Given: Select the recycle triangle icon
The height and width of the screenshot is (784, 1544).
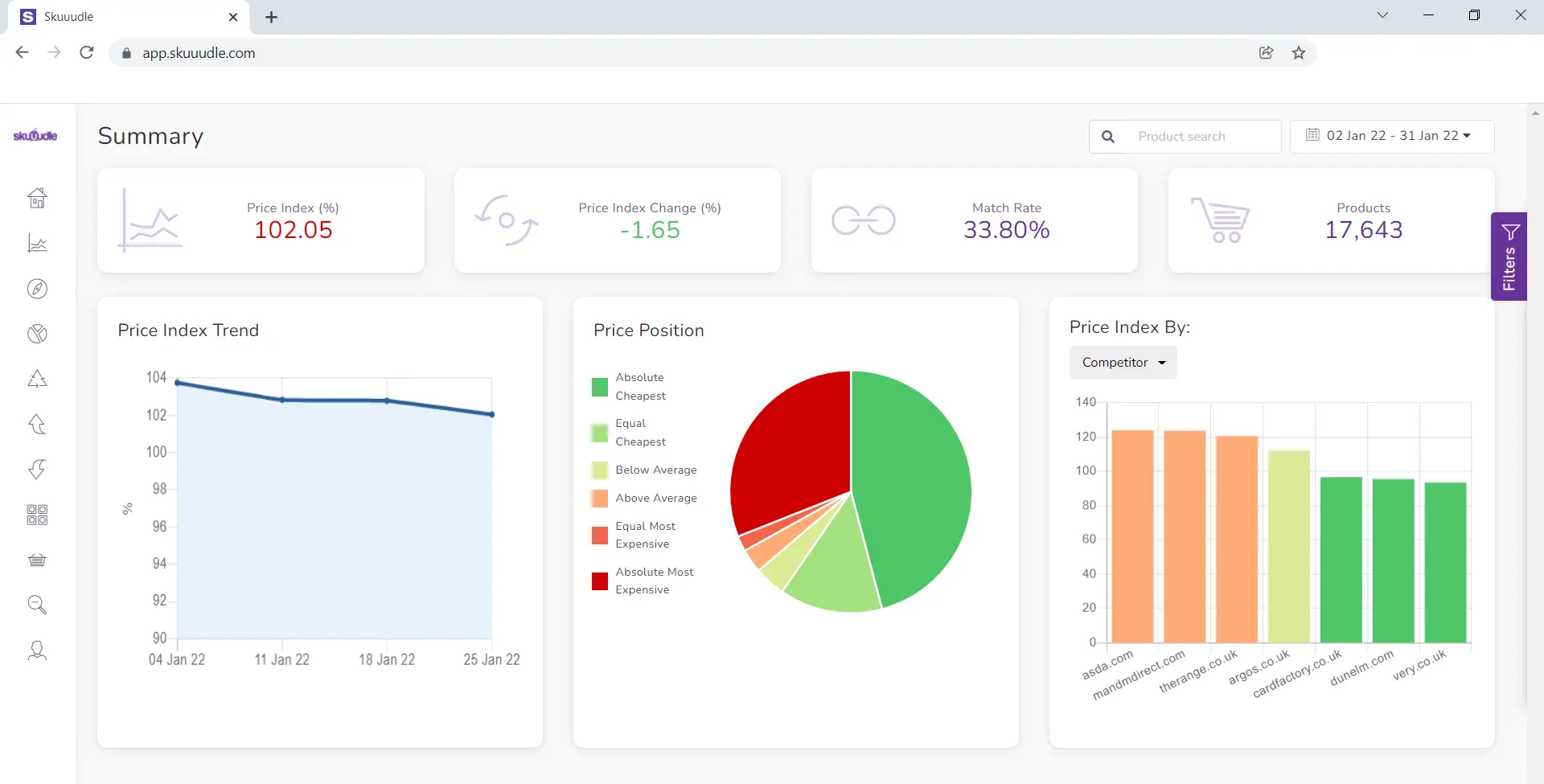Looking at the screenshot, I should (x=37, y=379).
